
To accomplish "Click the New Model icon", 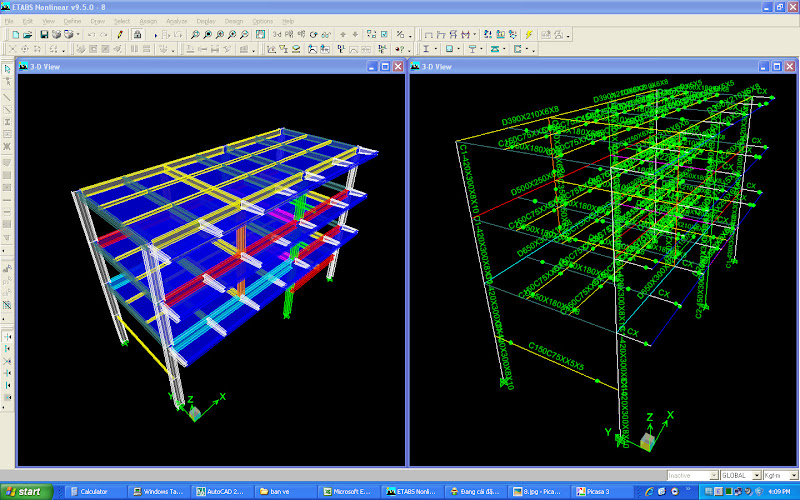I will click(x=15, y=34).
